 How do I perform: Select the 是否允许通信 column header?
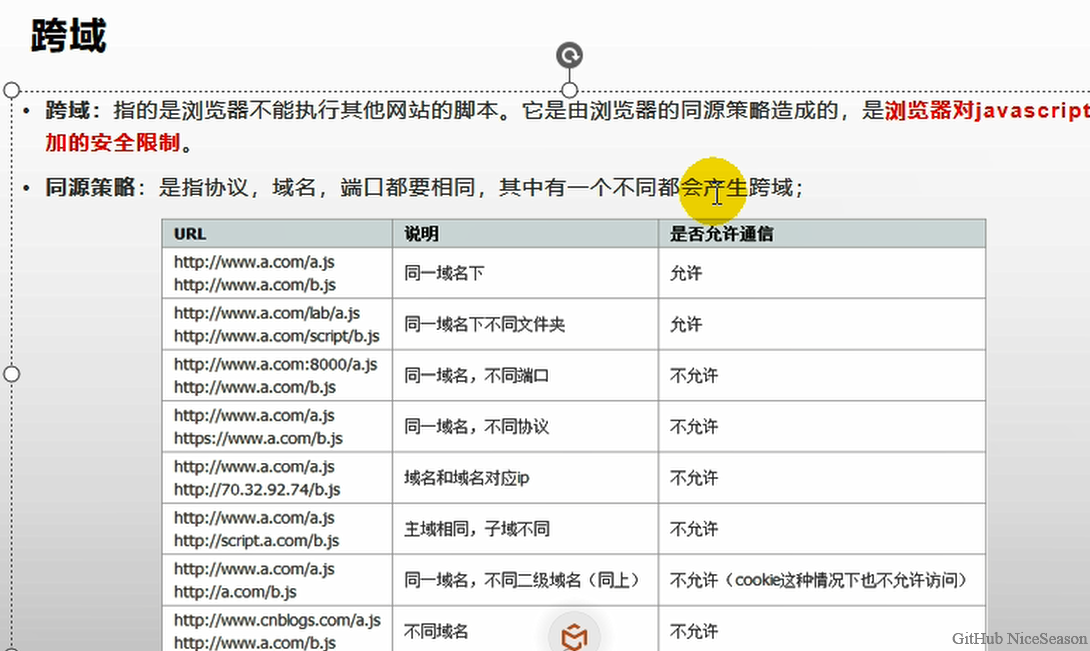[721, 234]
